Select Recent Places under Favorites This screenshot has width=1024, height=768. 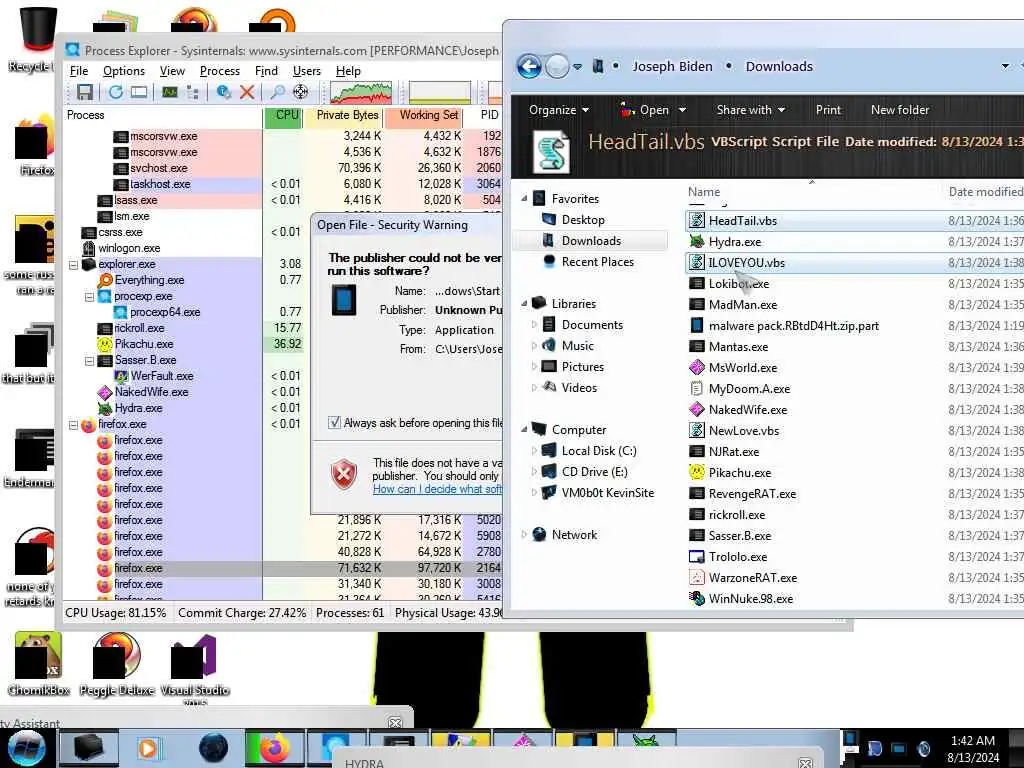(x=598, y=262)
